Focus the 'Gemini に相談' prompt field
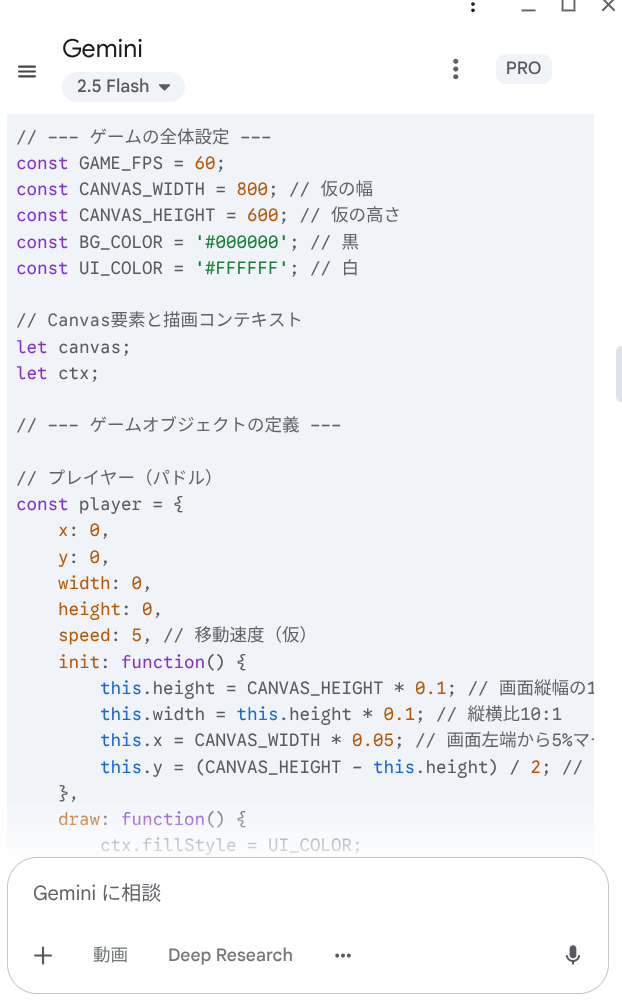 tap(307, 893)
